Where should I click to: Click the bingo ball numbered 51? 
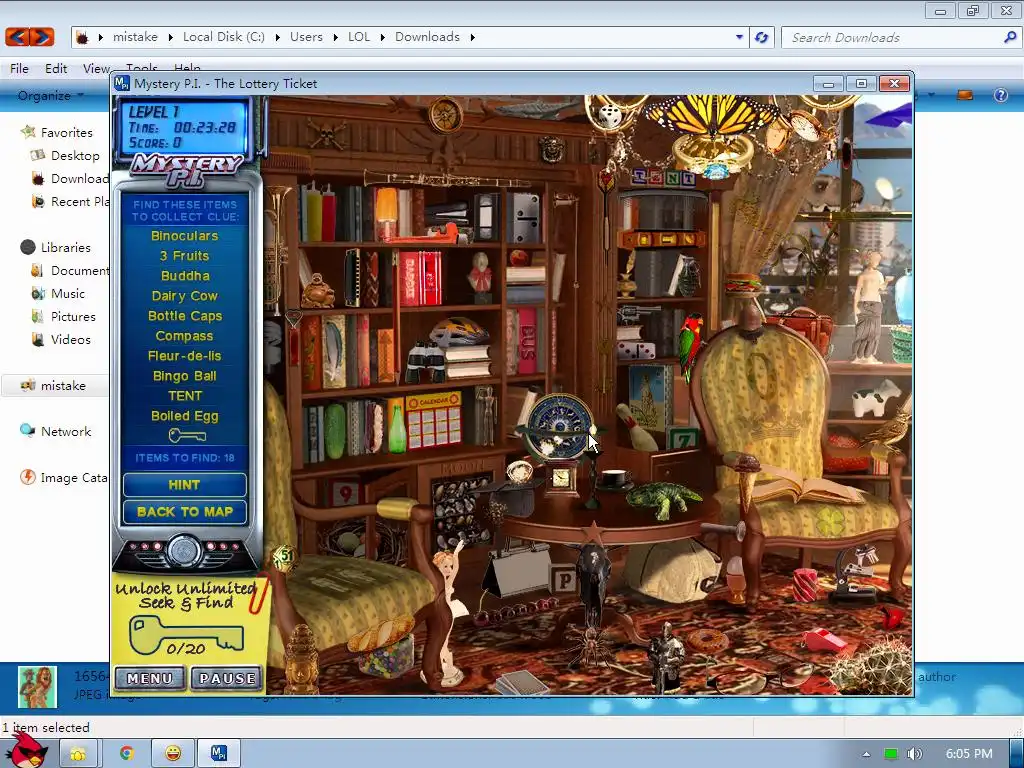coord(284,557)
